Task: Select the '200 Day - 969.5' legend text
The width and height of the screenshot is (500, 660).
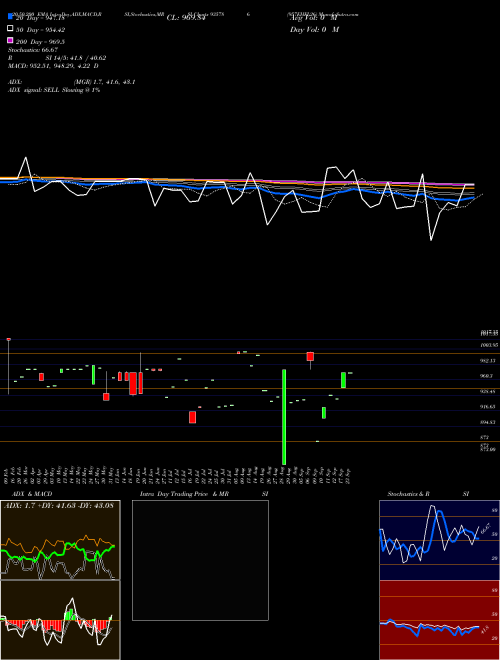Action: pyautogui.click(x=40, y=42)
